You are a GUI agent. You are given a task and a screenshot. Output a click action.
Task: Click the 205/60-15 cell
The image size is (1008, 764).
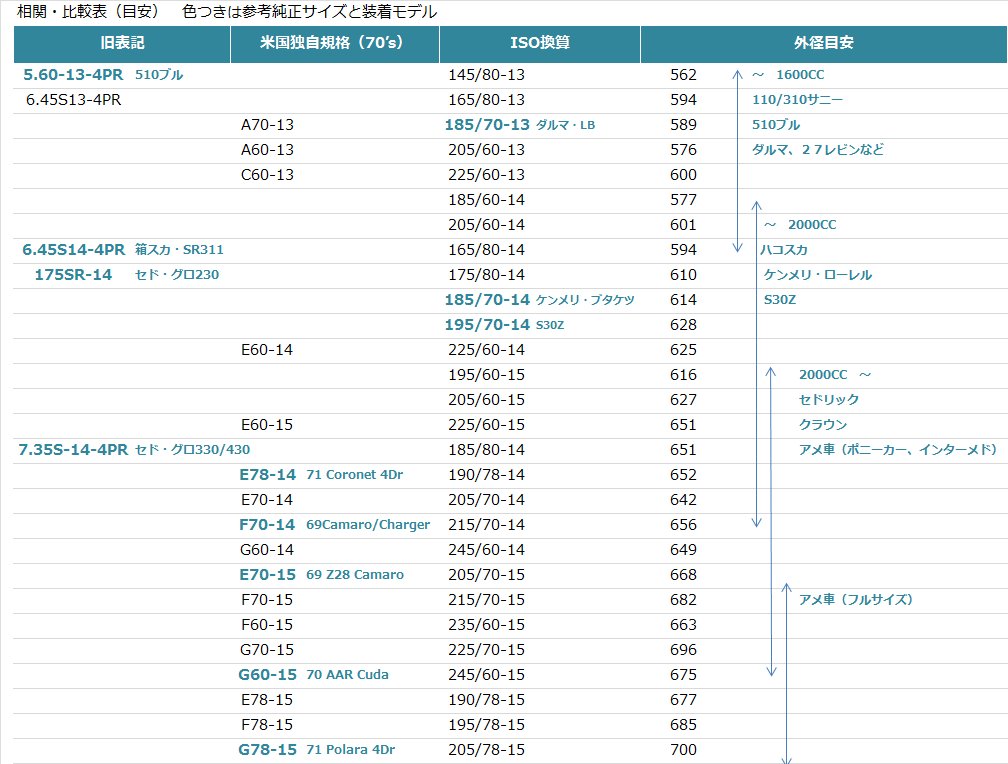click(487, 400)
